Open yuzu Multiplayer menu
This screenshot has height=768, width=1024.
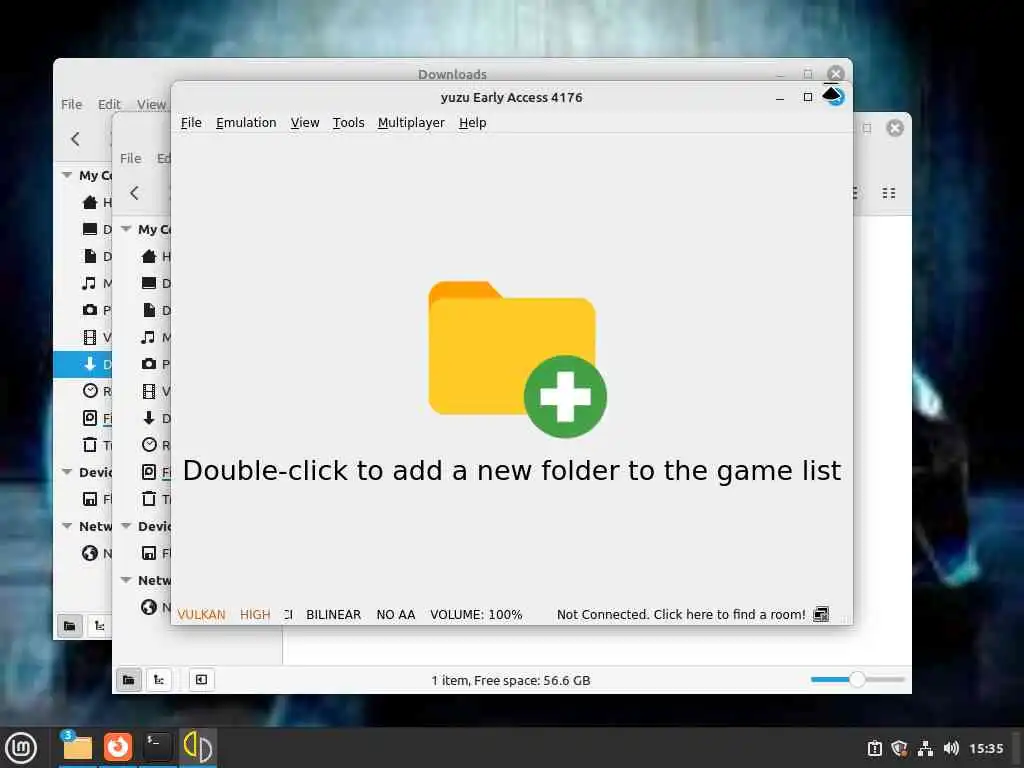(x=411, y=123)
